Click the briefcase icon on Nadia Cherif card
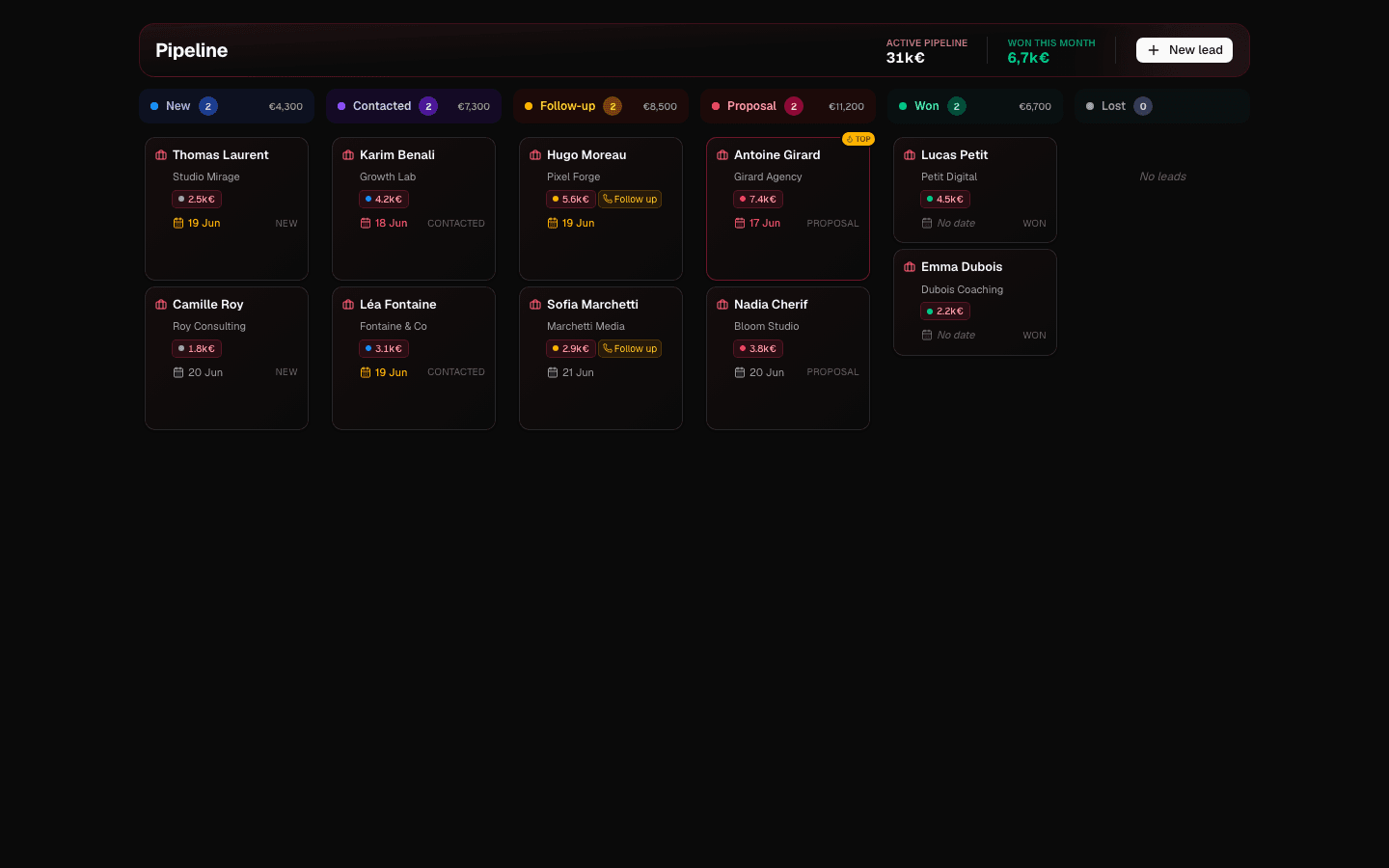This screenshot has height=868, width=1389. pos(722,305)
